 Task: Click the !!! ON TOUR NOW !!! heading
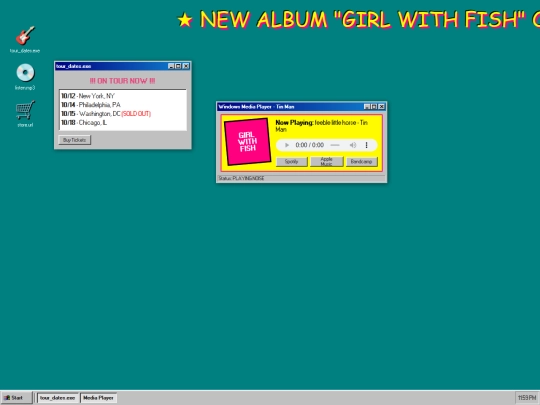(x=123, y=81)
